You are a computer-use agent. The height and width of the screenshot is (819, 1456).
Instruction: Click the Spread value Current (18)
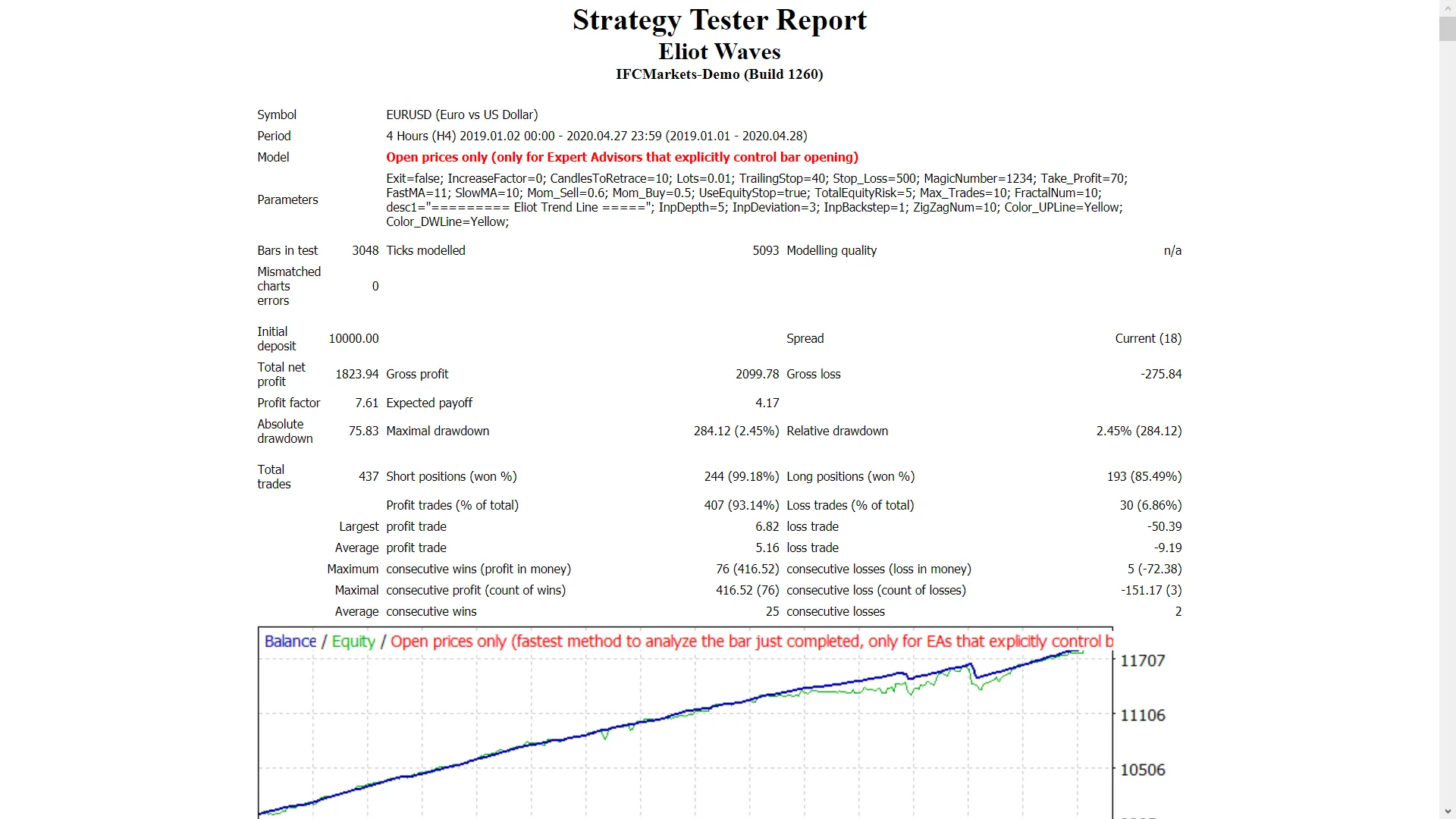pyautogui.click(x=1147, y=338)
